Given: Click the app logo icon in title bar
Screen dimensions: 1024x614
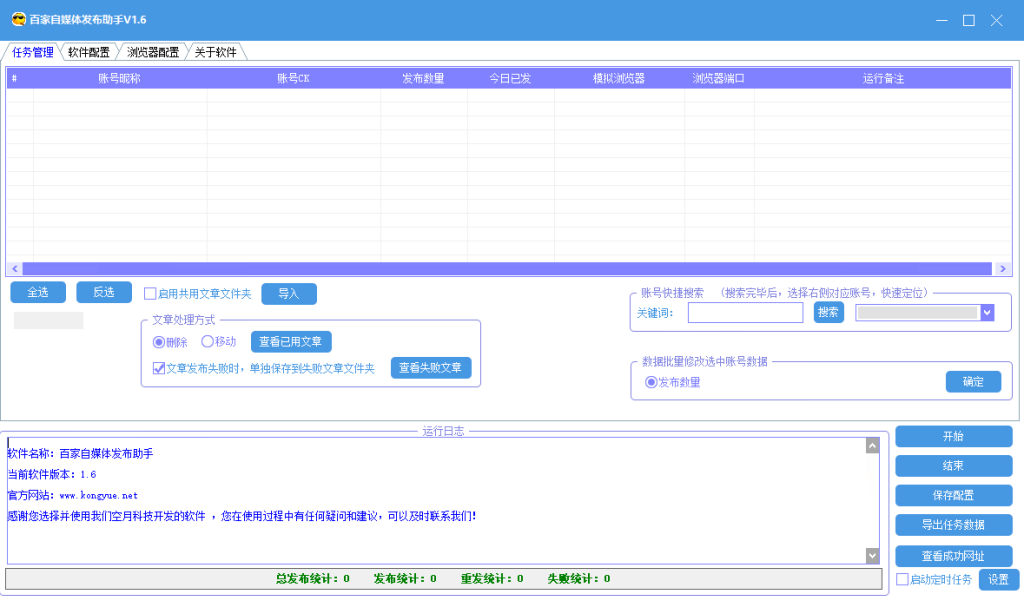Looking at the screenshot, I should pyautogui.click(x=18, y=20).
